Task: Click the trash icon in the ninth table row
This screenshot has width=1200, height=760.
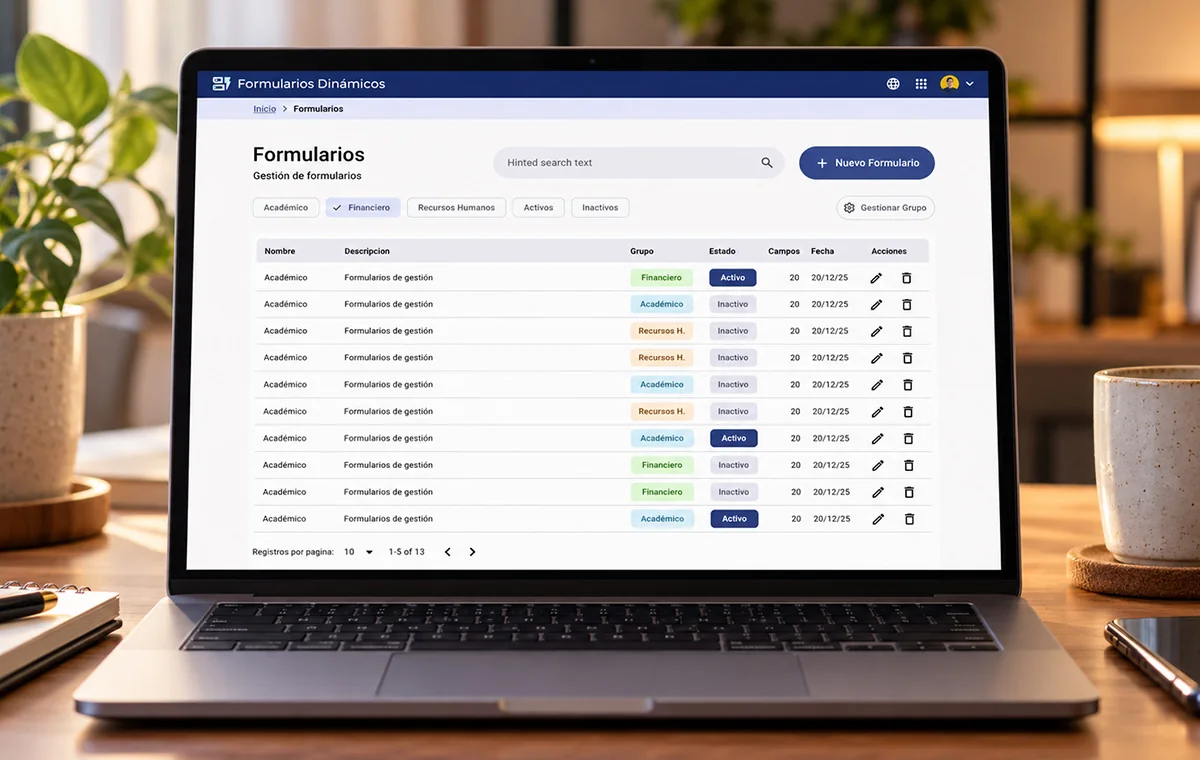Action: coord(909,492)
